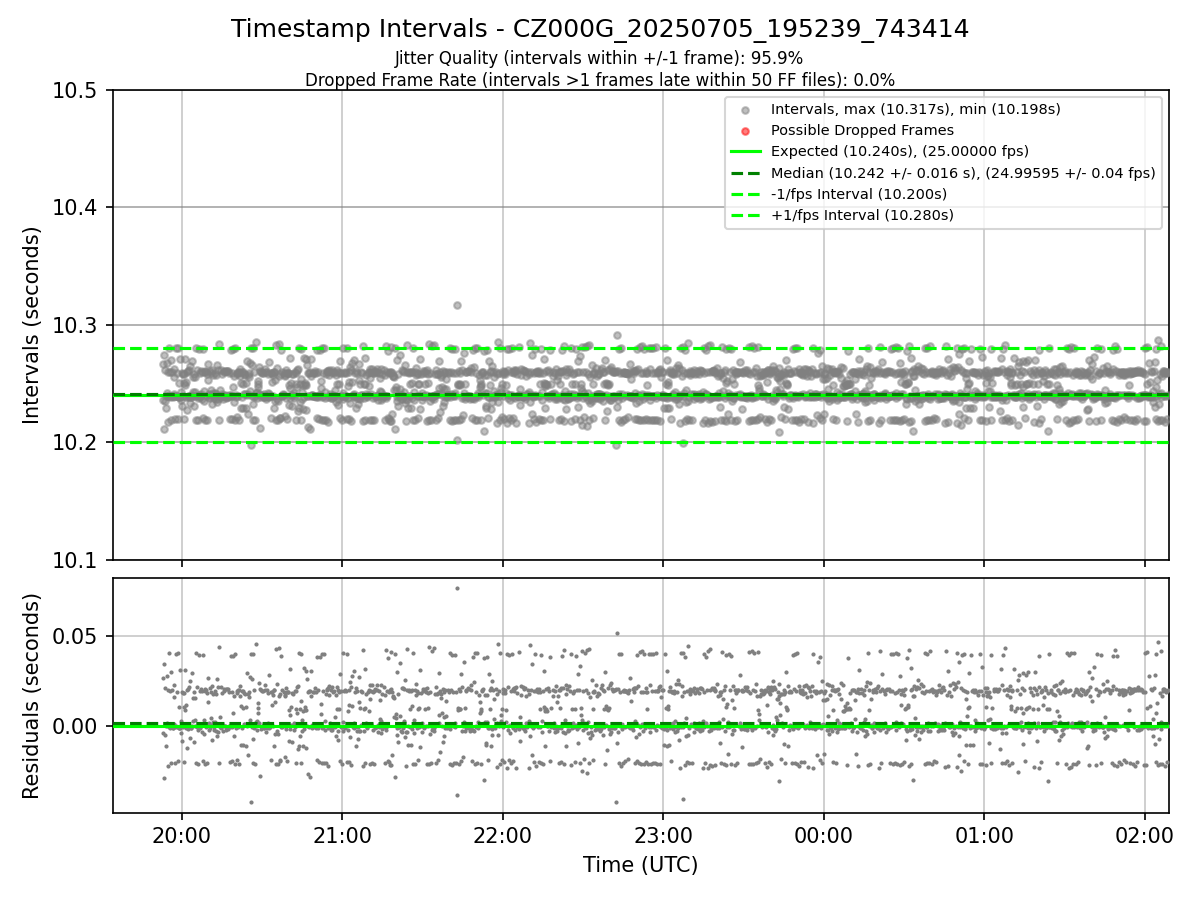
Task: Click the Intervals (seconds) y-axis label
Action: 32,325
